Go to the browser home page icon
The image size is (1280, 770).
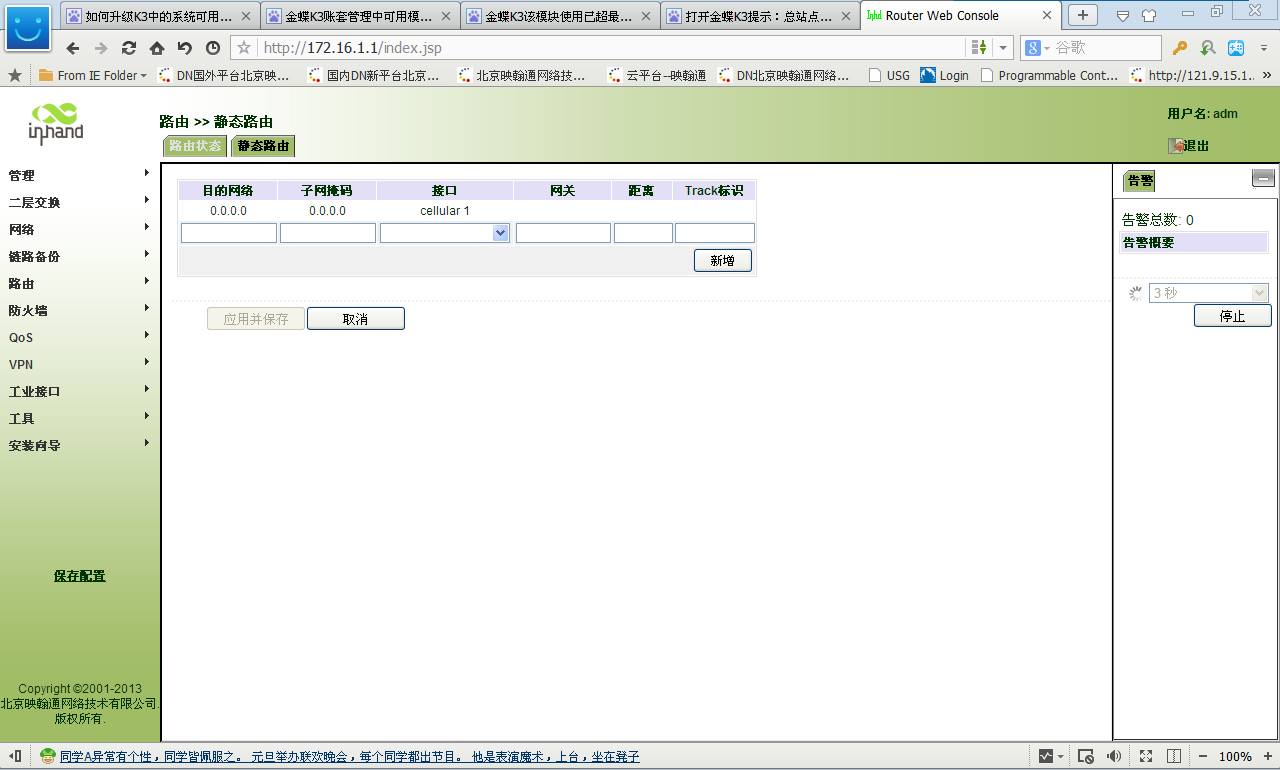(157, 48)
